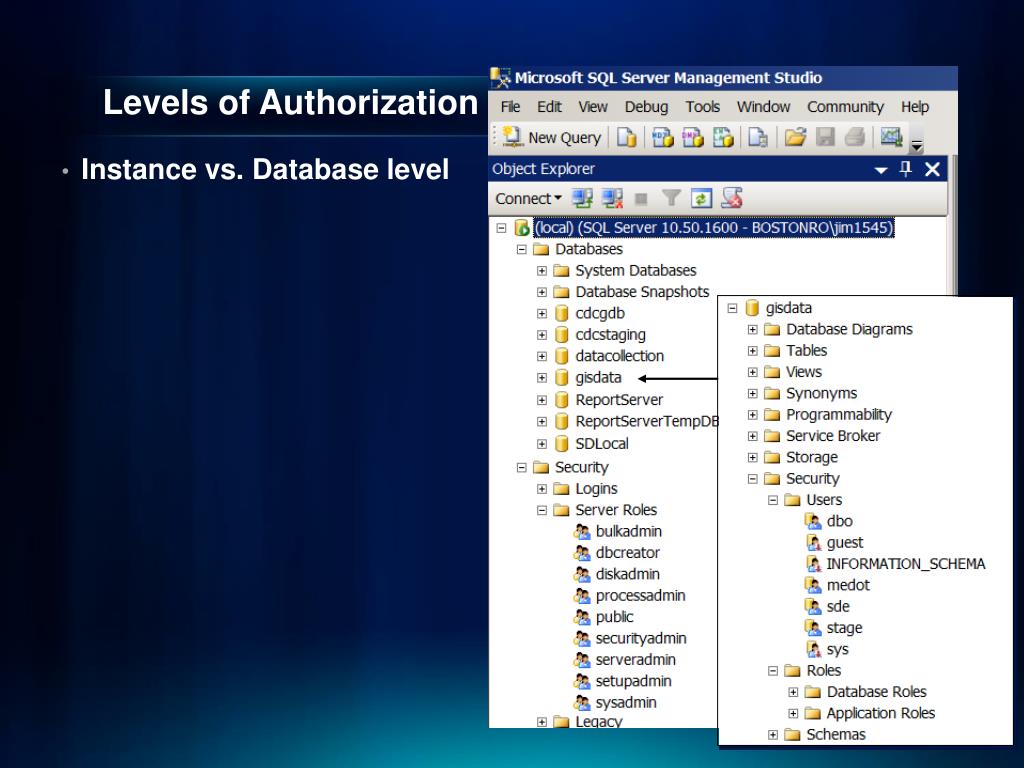
Task: Open the View menu
Action: click(592, 106)
